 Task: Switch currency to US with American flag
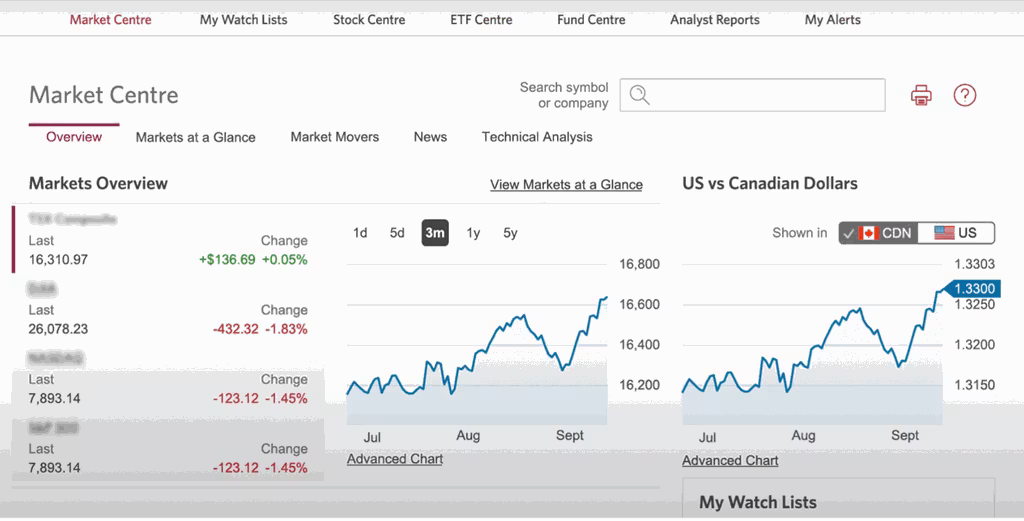coord(956,233)
